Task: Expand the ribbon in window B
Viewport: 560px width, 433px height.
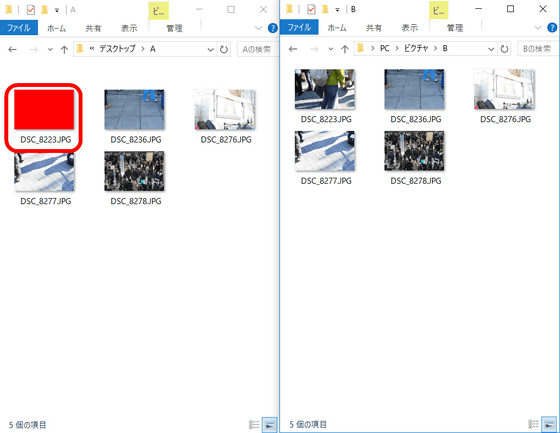Action: click(538, 28)
